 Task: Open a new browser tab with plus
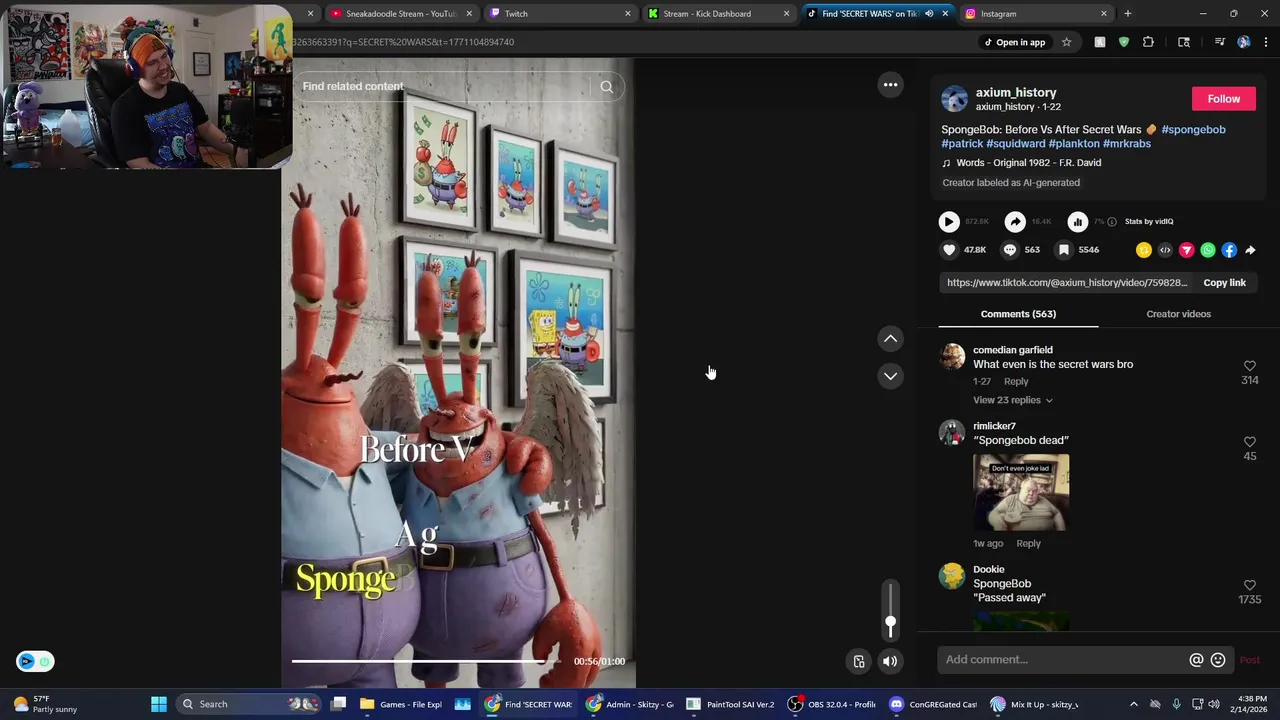coord(1127,14)
